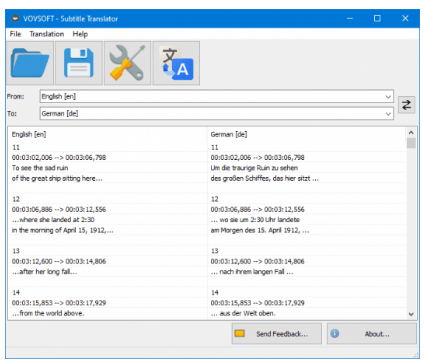Screen dimensions: 424x364
Task: Click subtitle number 13 in English column
Action: point(16,251)
